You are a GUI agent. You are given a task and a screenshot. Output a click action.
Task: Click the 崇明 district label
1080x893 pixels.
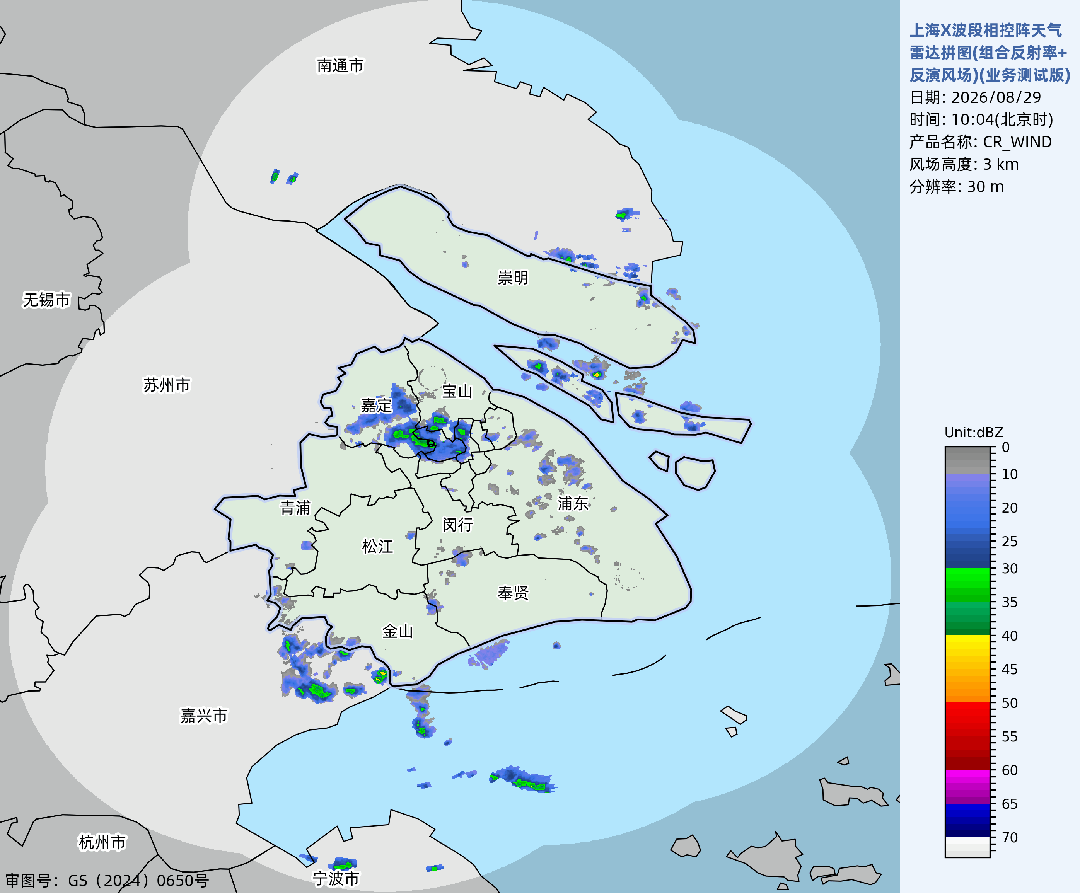[x=512, y=277]
